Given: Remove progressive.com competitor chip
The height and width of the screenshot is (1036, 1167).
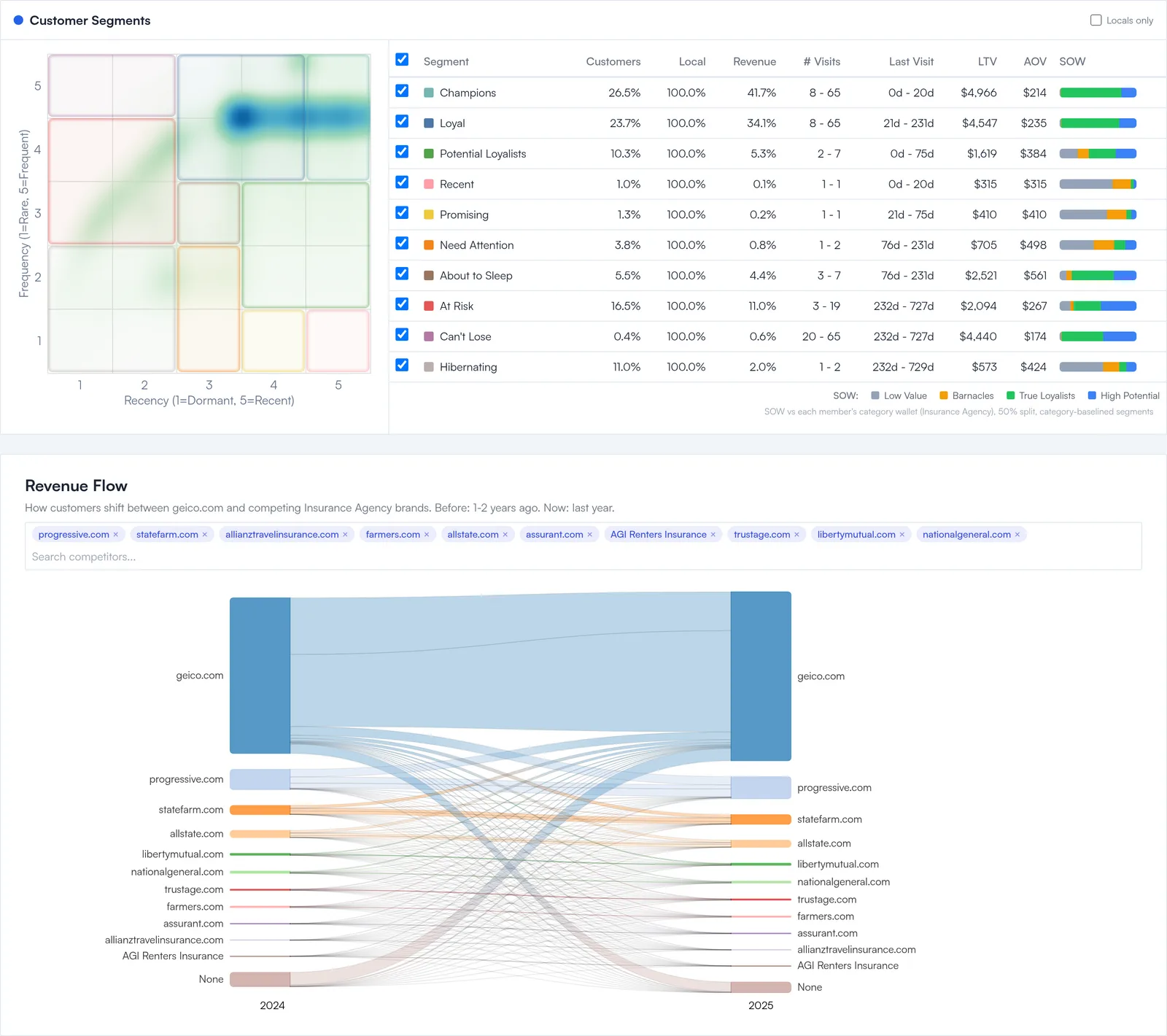Looking at the screenshot, I should tap(115, 535).
